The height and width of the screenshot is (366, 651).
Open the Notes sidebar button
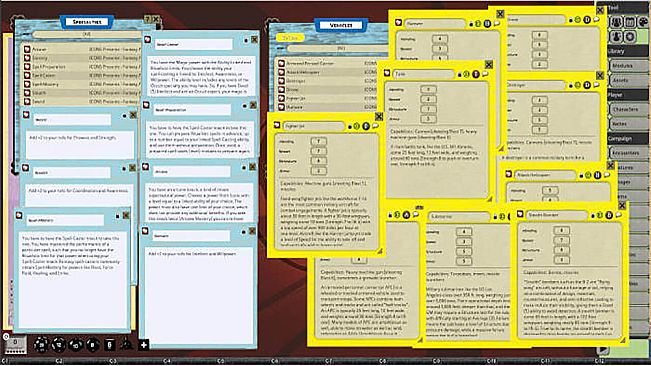[629, 124]
